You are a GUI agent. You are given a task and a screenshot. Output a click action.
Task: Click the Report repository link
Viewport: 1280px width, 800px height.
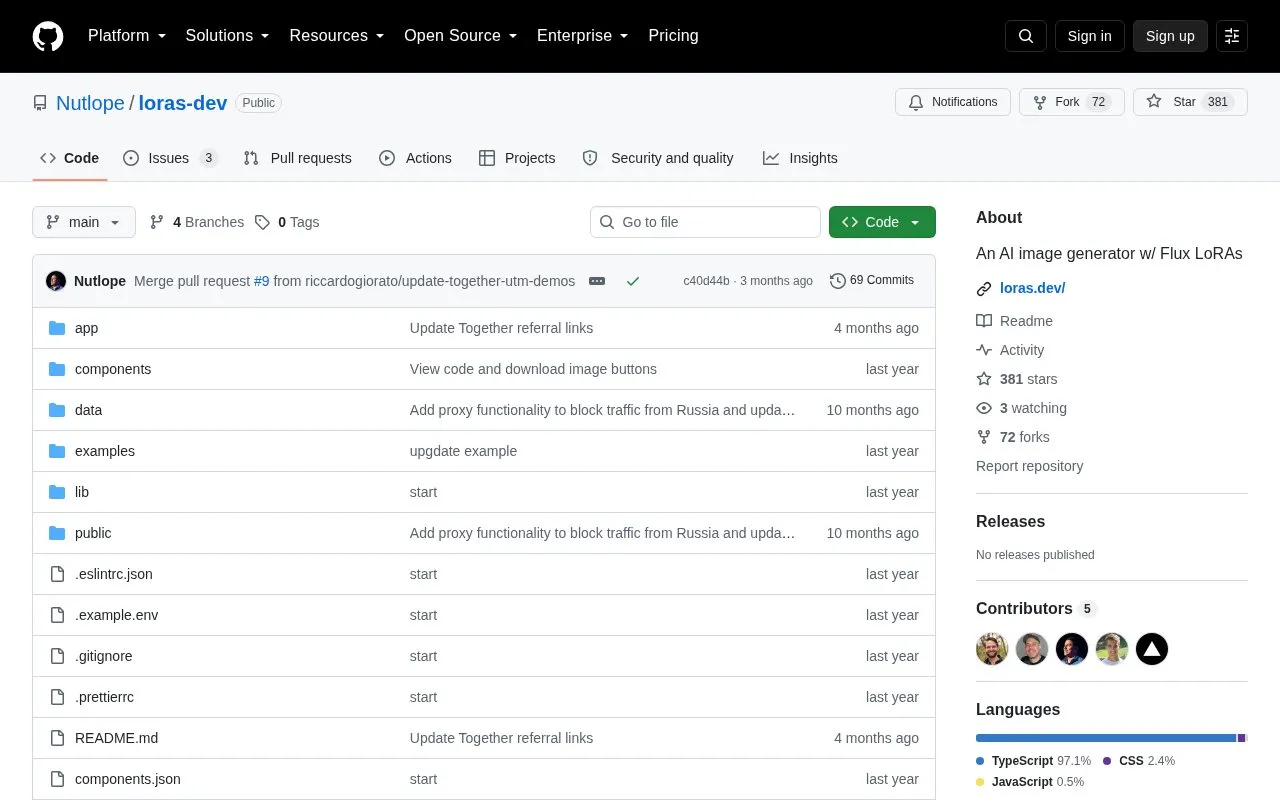pyautogui.click(x=1029, y=466)
